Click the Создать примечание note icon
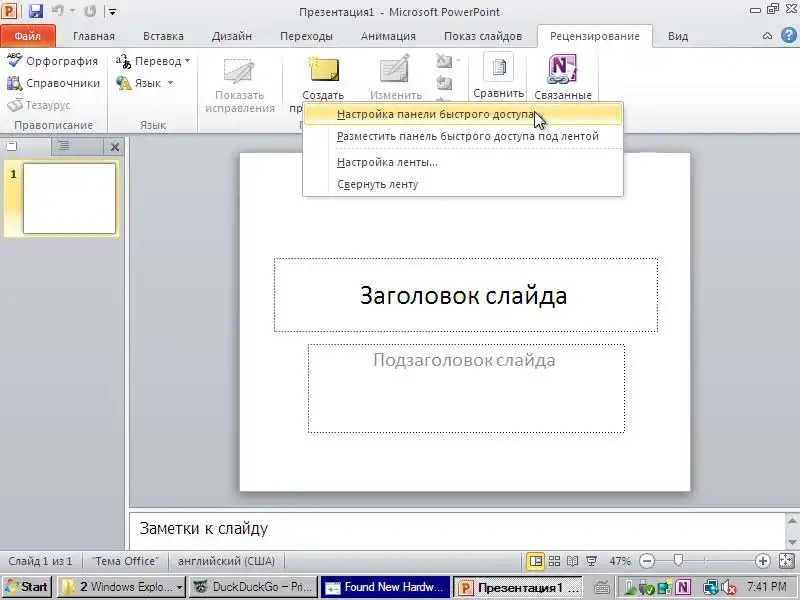 click(323, 70)
